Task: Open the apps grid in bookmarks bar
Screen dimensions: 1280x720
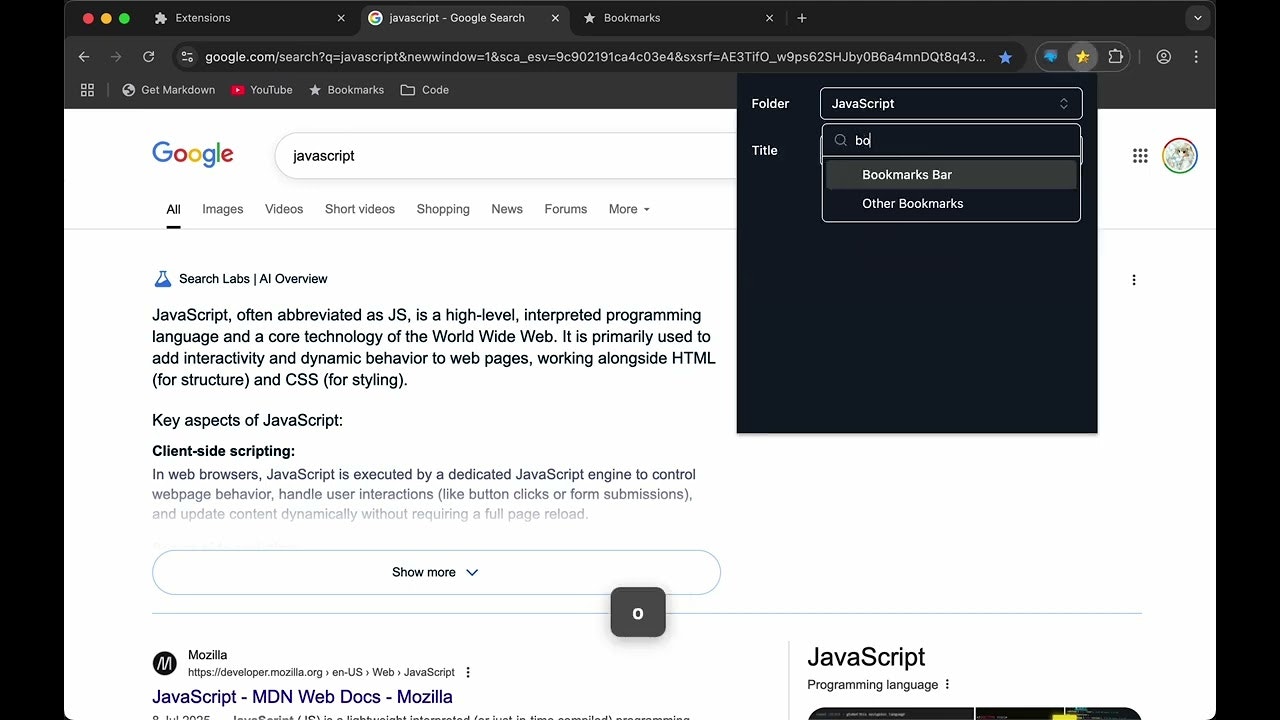Action: click(87, 90)
